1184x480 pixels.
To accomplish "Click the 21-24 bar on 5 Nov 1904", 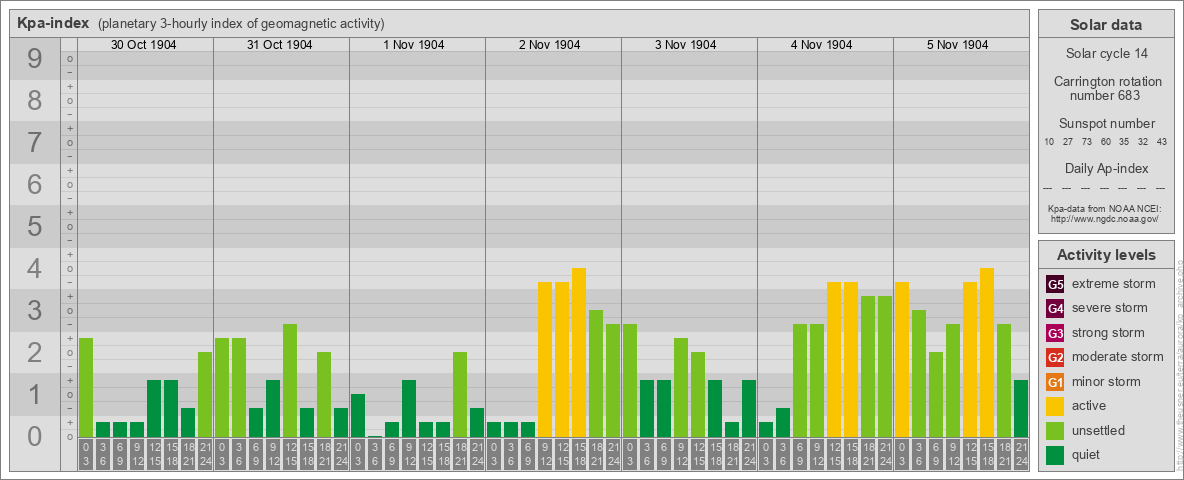I will point(1020,408).
